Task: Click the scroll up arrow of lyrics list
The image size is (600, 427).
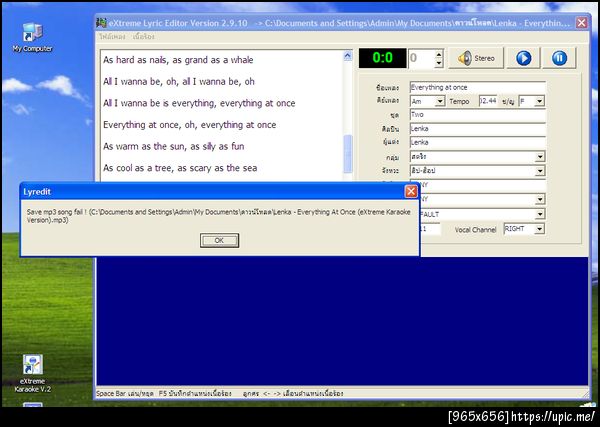Action: coord(347,56)
